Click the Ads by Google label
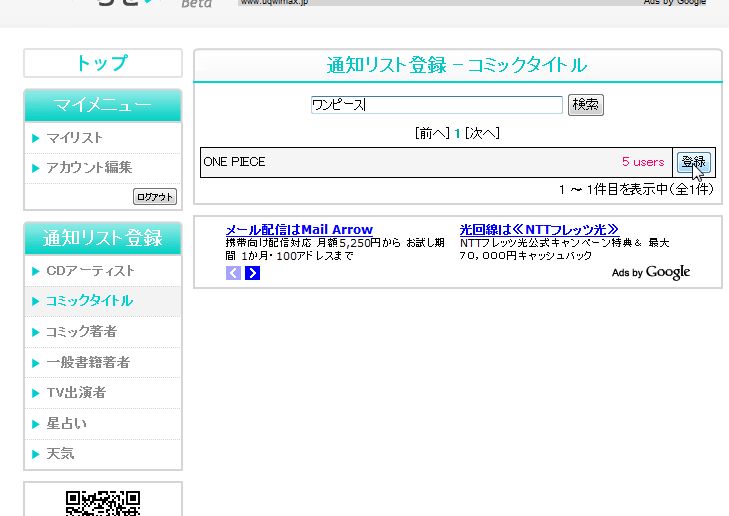 coord(651,272)
